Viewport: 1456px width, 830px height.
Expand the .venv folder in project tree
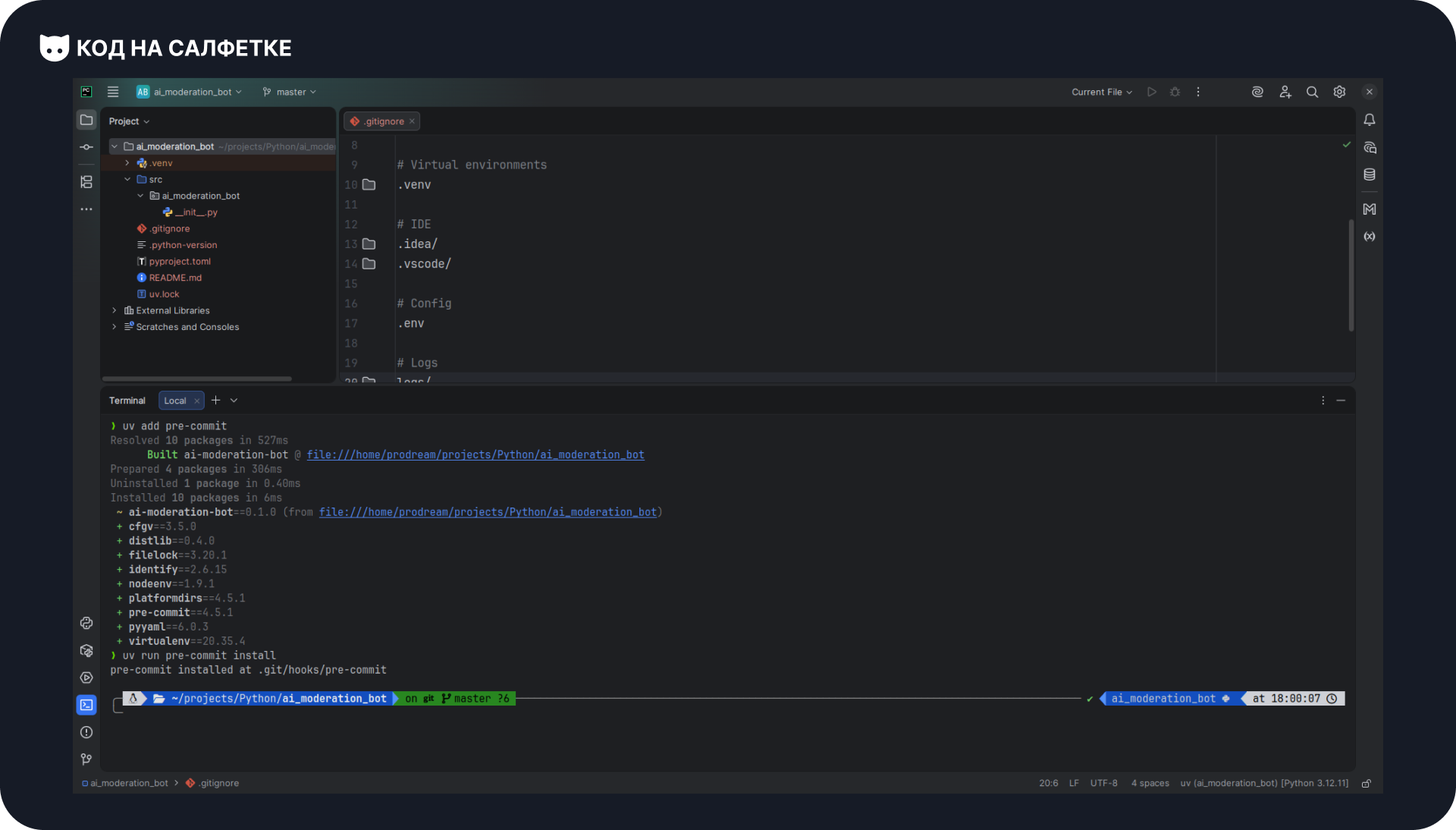(x=127, y=163)
